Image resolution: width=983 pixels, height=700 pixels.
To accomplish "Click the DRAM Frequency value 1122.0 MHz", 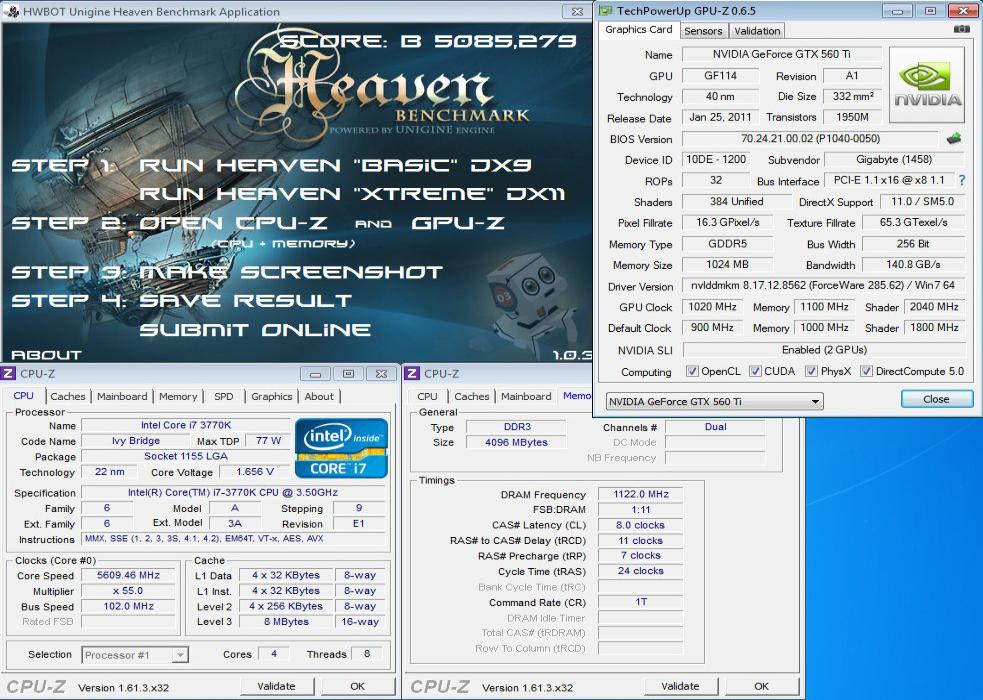I will tap(641, 494).
